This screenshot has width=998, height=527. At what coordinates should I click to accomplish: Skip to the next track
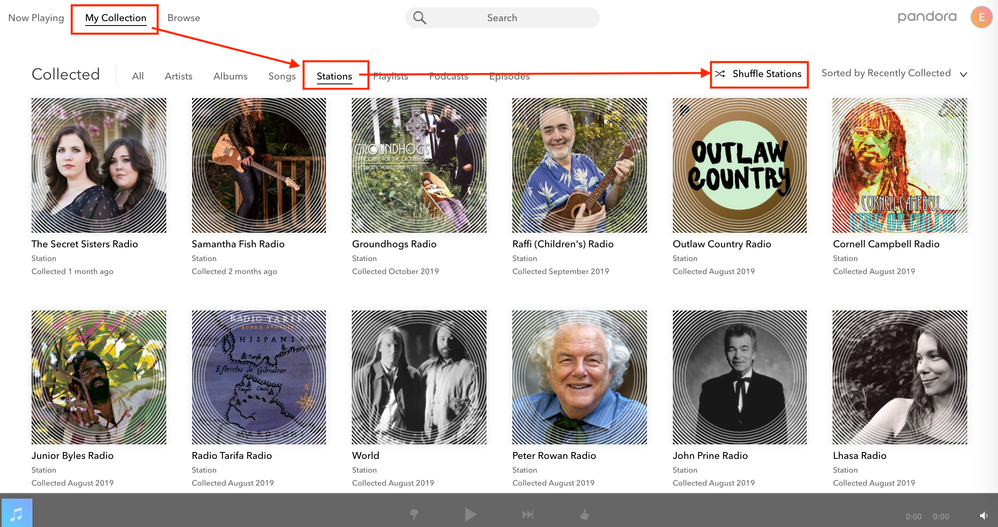click(x=527, y=514)
